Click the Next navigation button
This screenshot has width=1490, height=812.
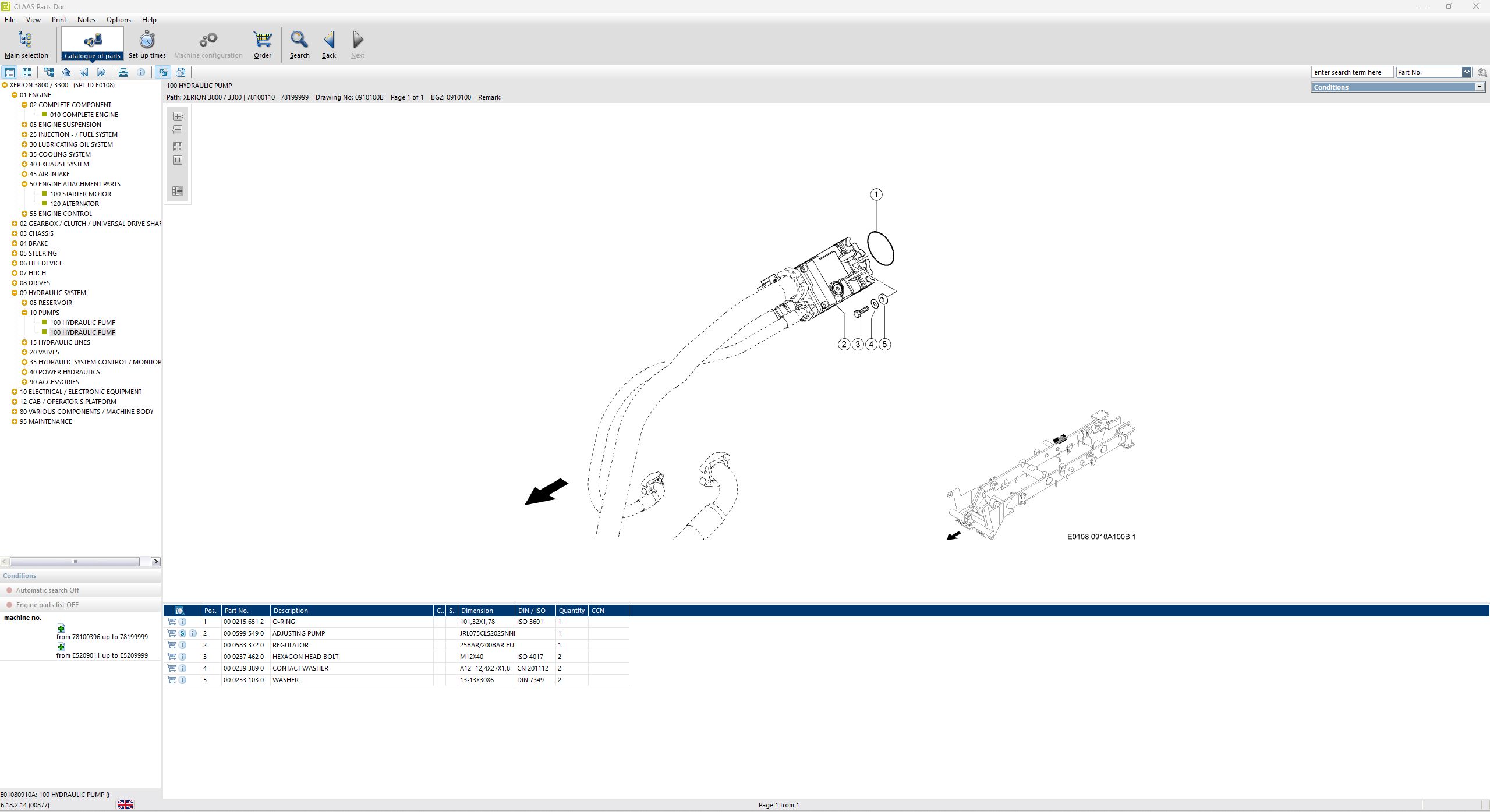coord(357,41)
